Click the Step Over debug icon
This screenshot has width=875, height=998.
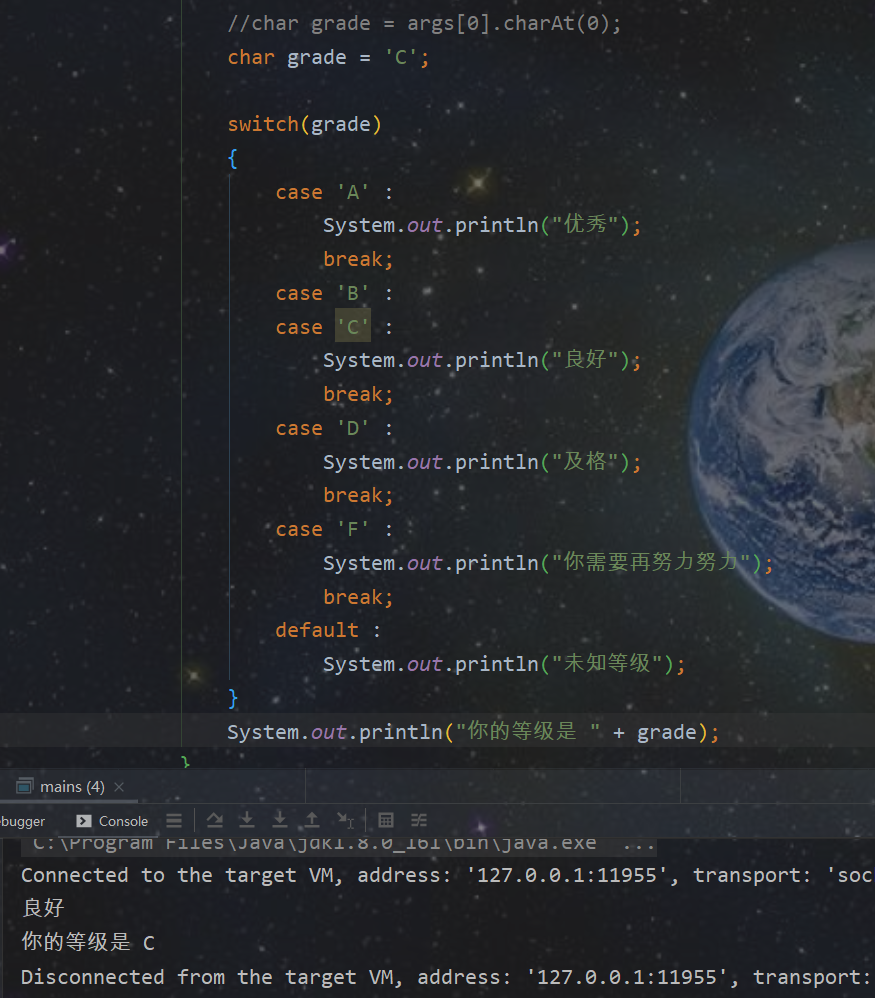(214, 821)
